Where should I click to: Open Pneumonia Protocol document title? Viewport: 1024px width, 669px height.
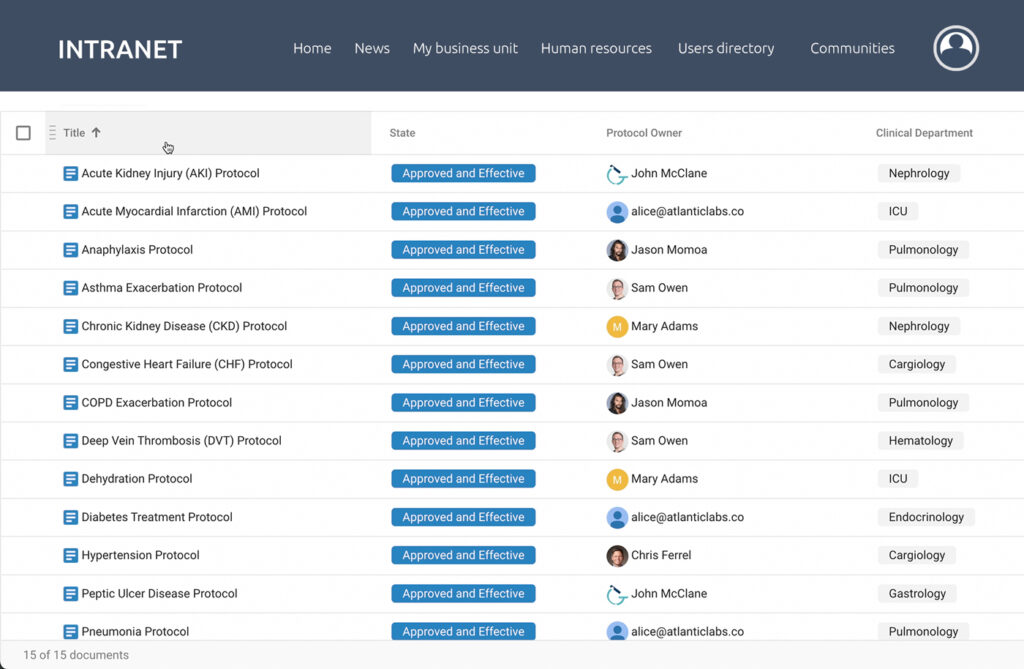pos(135,631)
